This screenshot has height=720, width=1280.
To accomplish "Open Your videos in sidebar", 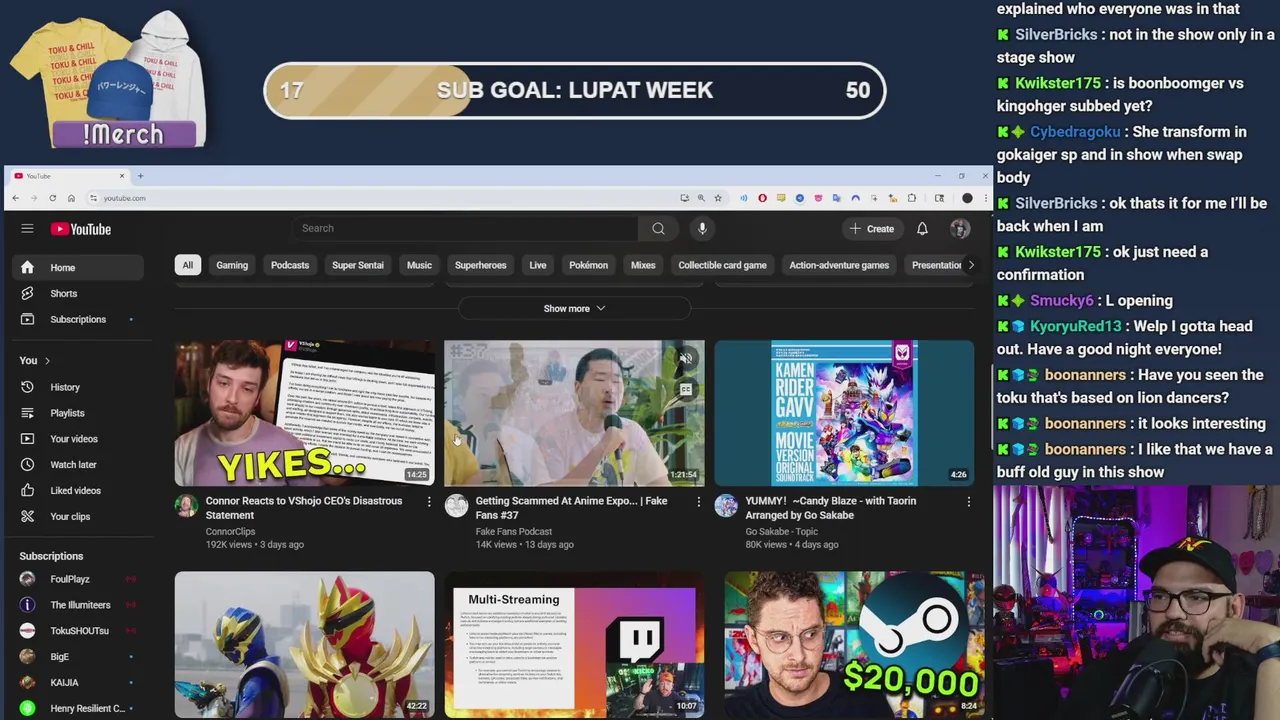I will click(x=77, y=439).
